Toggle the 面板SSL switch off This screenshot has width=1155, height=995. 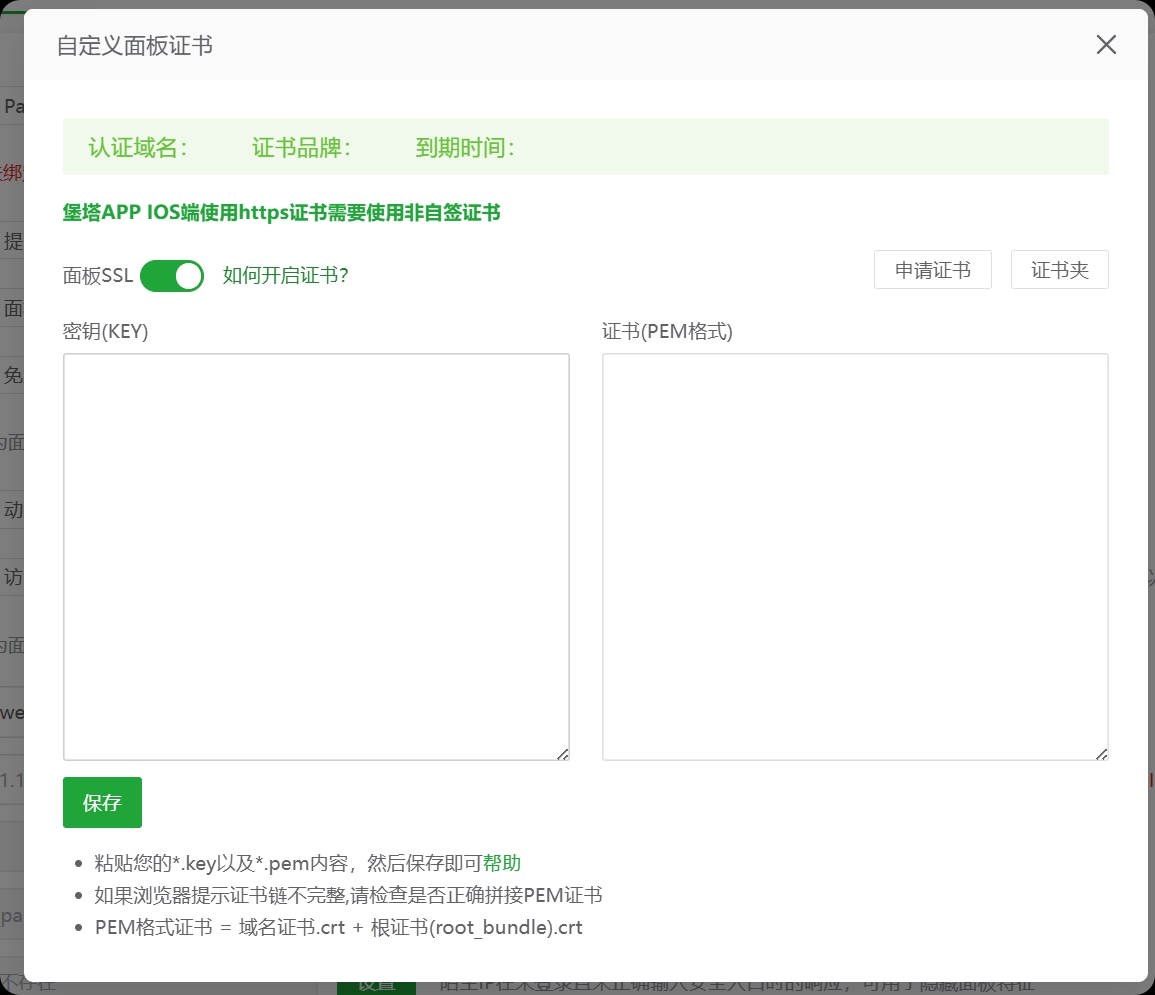172,275
